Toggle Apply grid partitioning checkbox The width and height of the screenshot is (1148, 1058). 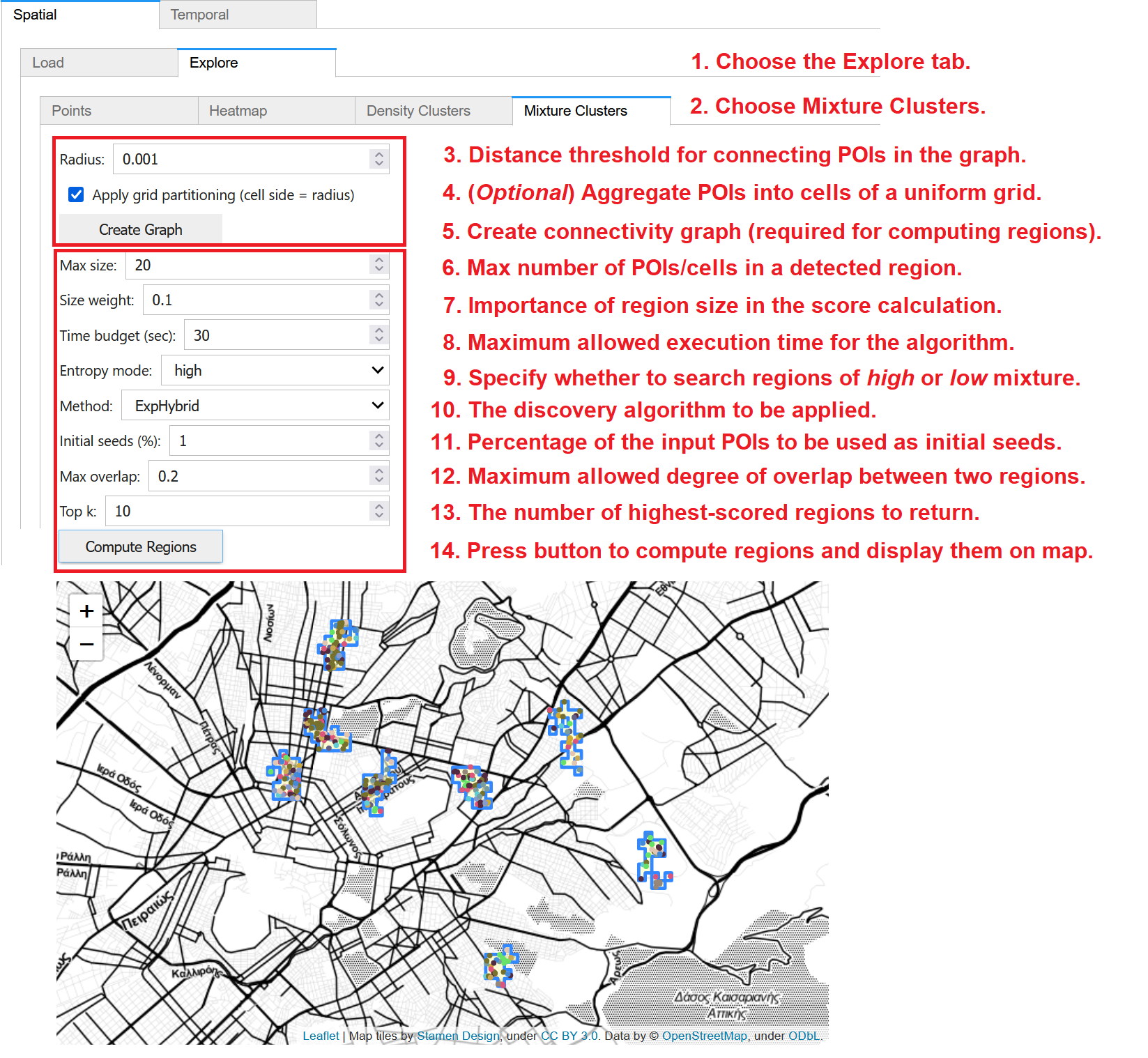click(77, 194)
